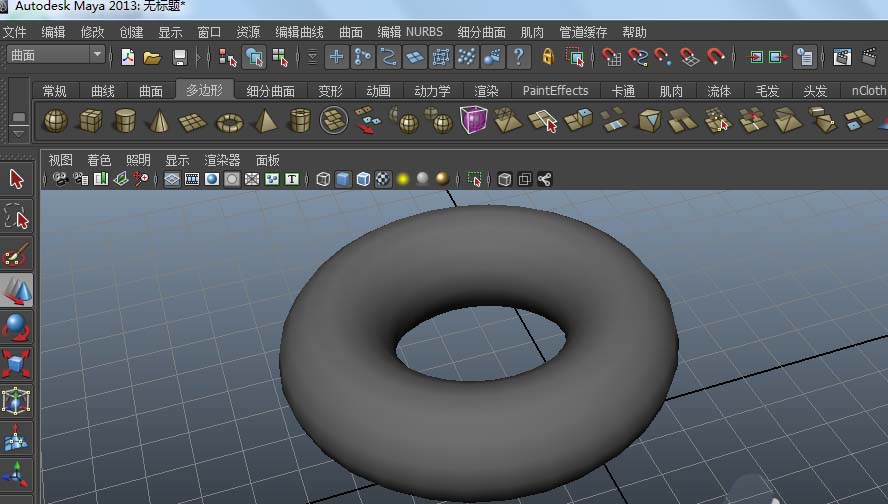This screenshot has height=504, width=888.
Task: Activate the Rotate tool
Action: (x=16, y=327)
